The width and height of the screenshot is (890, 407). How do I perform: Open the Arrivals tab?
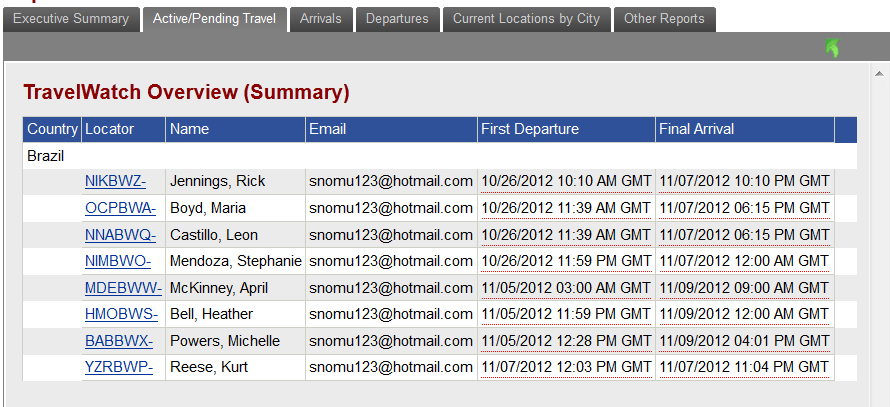pyautogui.click(x=321, y=19)
